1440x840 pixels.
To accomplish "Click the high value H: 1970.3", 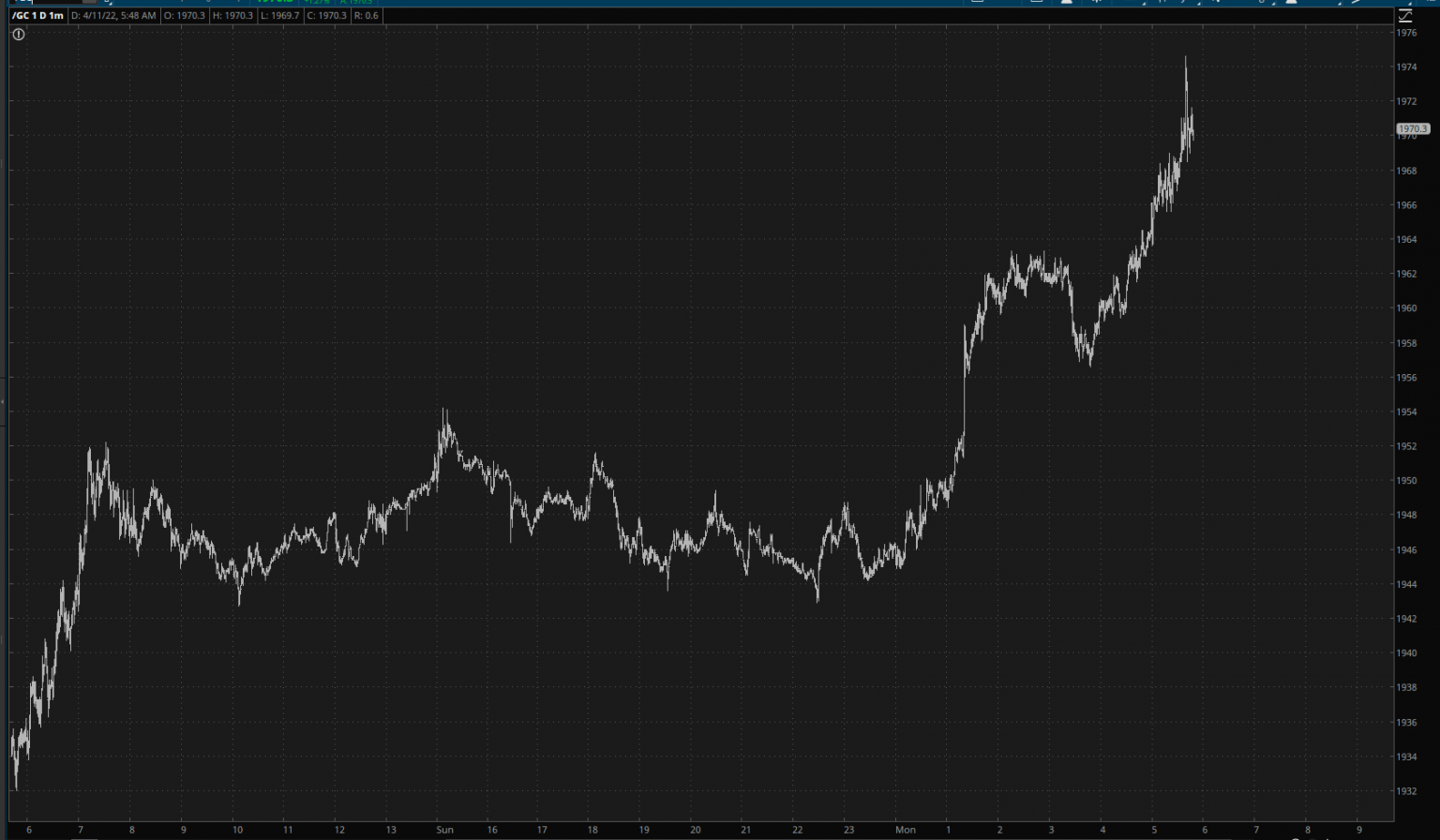I will pyautogui.click(x=232, y=16).
